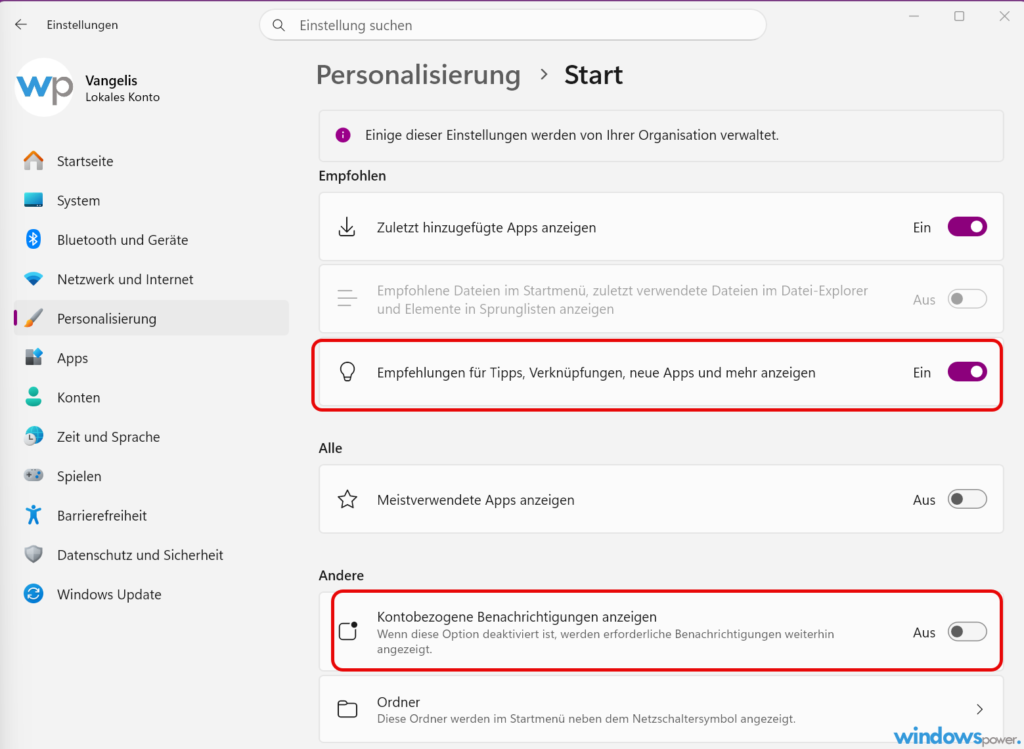
Task: Click the Alle section heading
Action: pyautogui.click(x=330, y=448)
